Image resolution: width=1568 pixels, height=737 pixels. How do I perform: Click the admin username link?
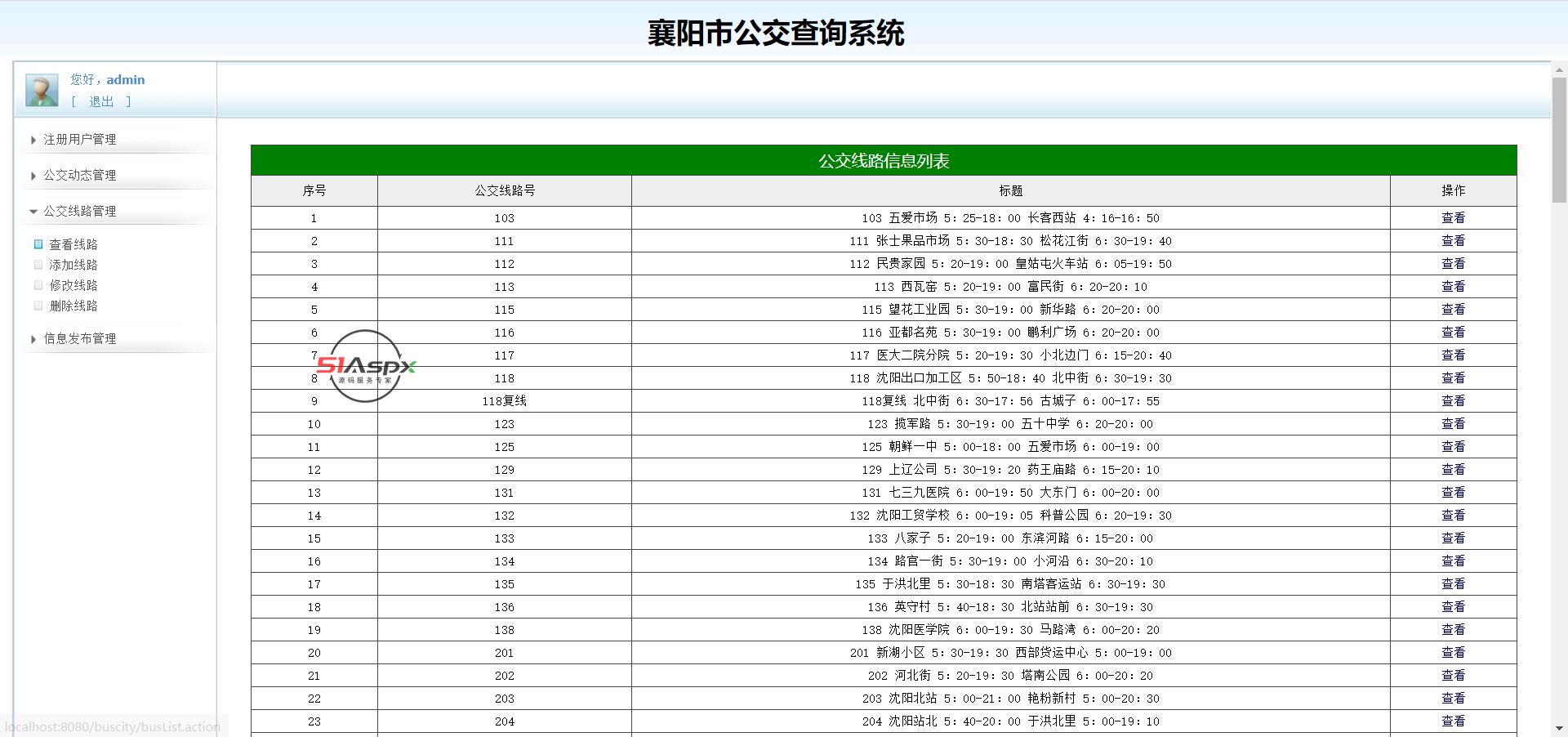click(126, 80)
